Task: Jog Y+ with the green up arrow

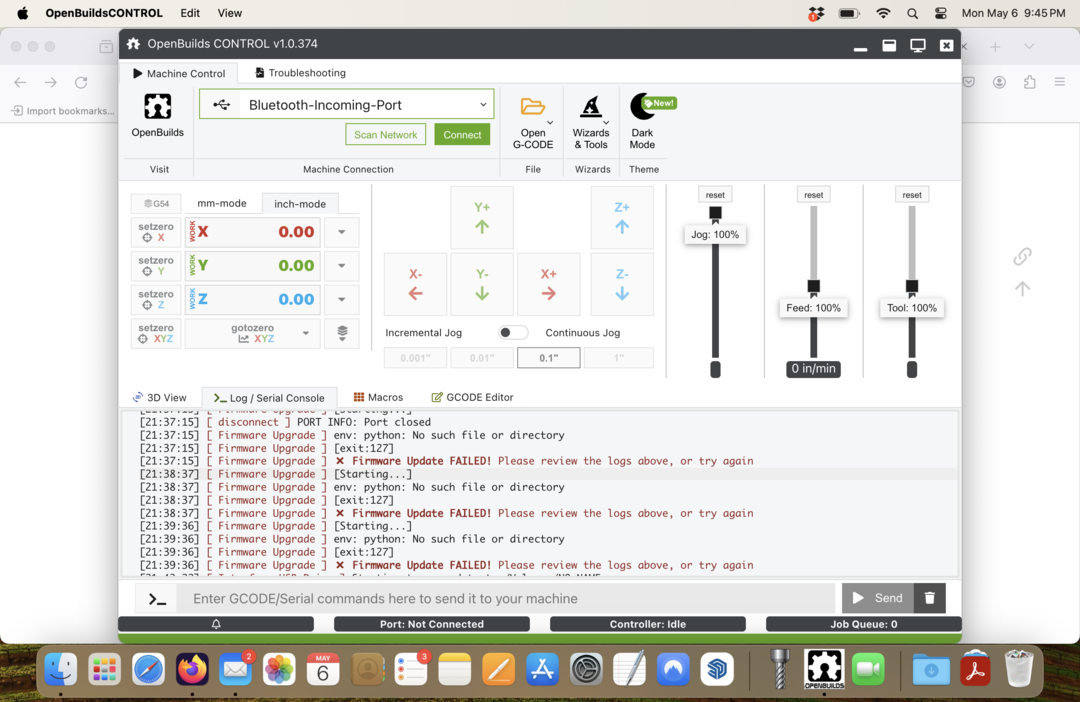Action: pos(482,218)
